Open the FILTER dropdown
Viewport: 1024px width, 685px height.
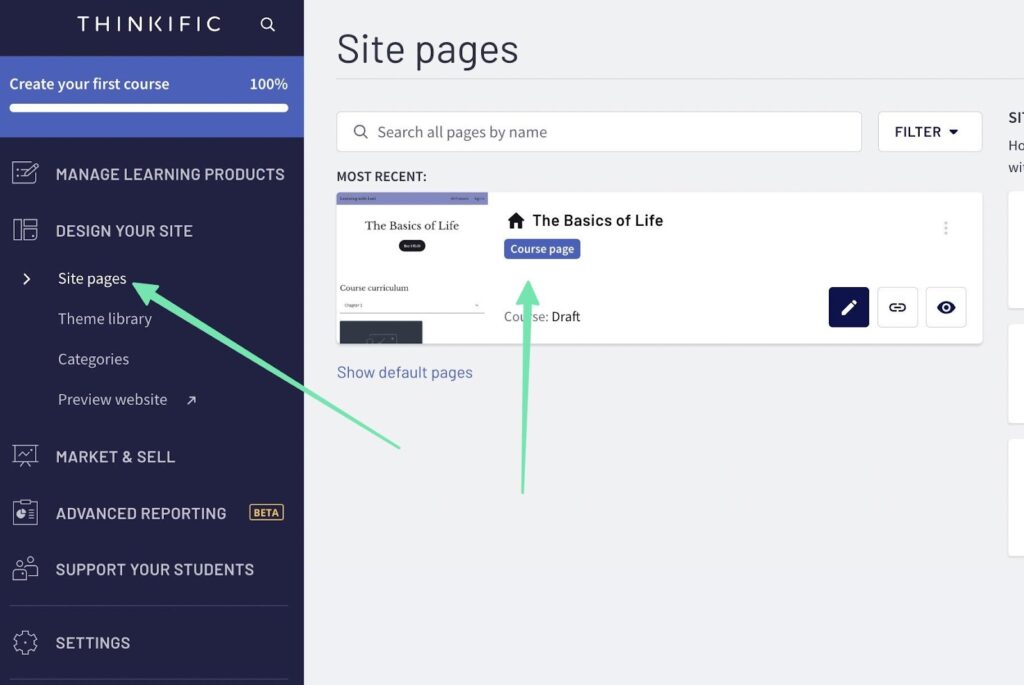click(929, 132)
